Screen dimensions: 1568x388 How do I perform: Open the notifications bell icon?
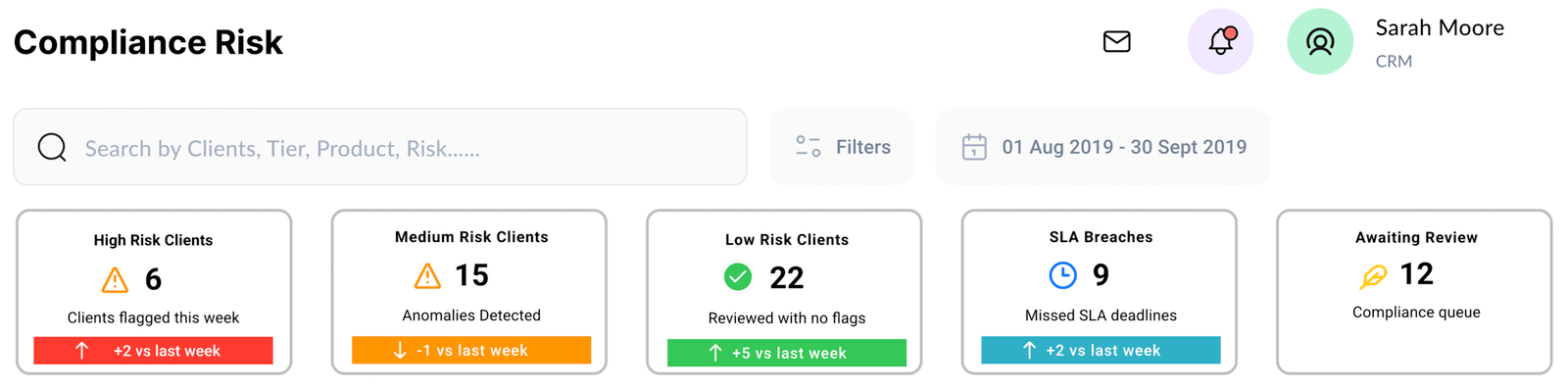1220,42
